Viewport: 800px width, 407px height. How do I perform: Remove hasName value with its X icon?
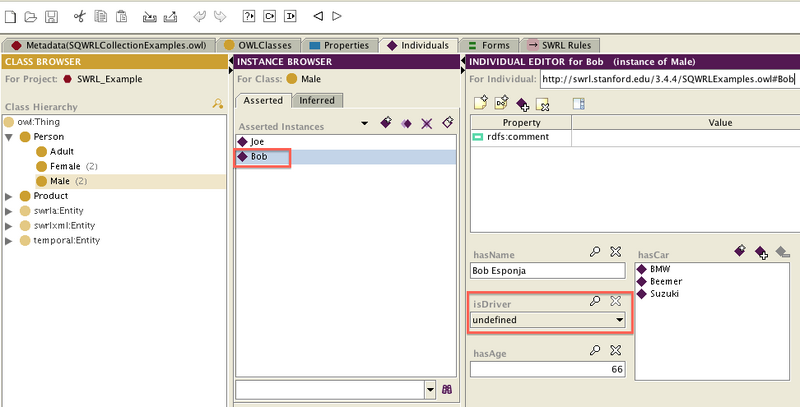point(616,252)
